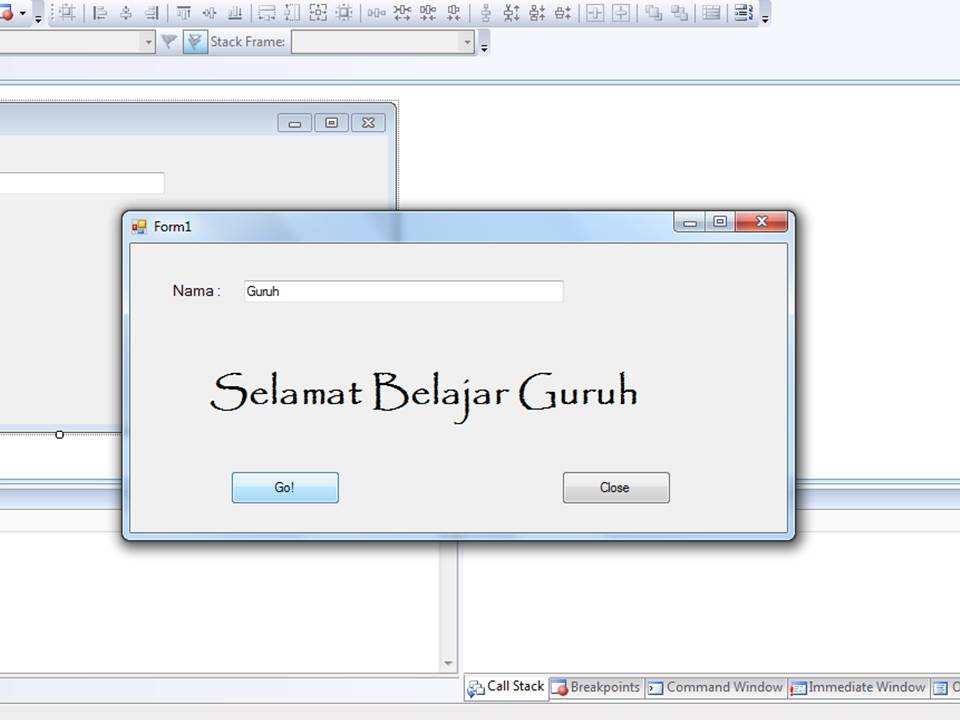Viewport: 960px width, 720px height.
Task: Click the Make Same Width icon
Action: pos(267,12)
